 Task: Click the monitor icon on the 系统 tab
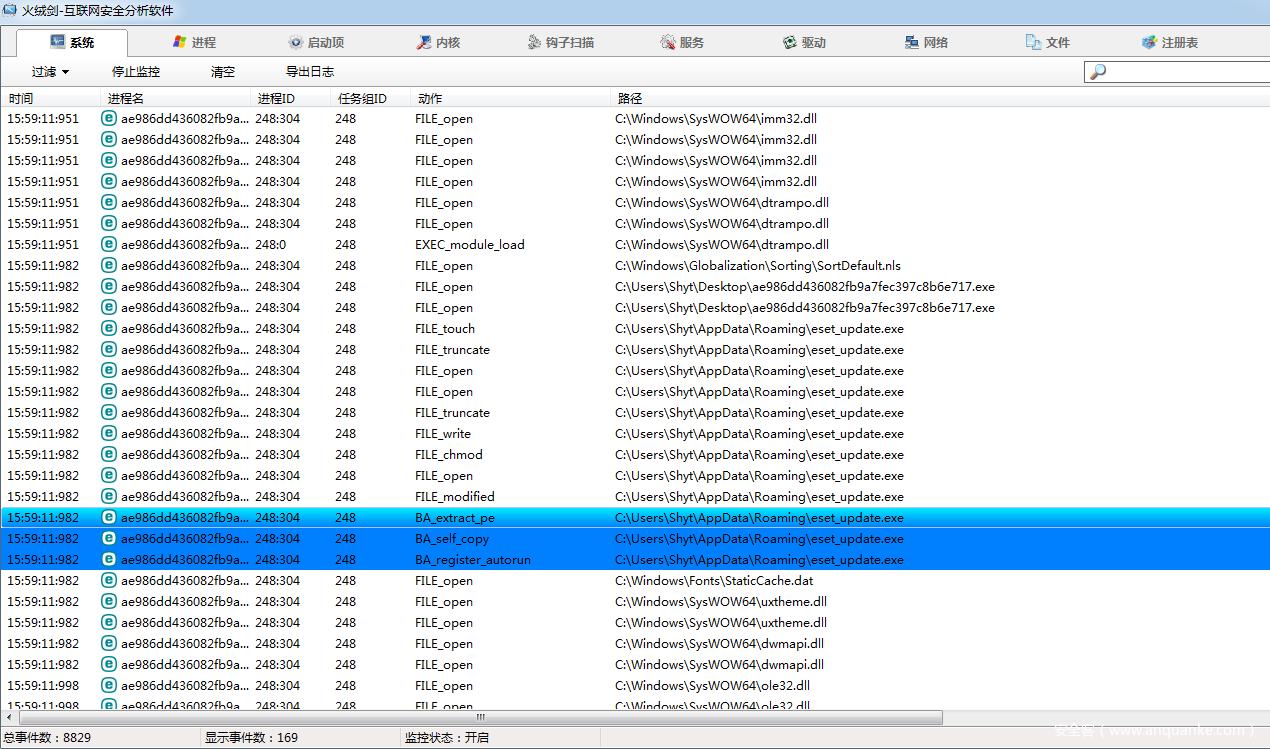tap(57, 42)
